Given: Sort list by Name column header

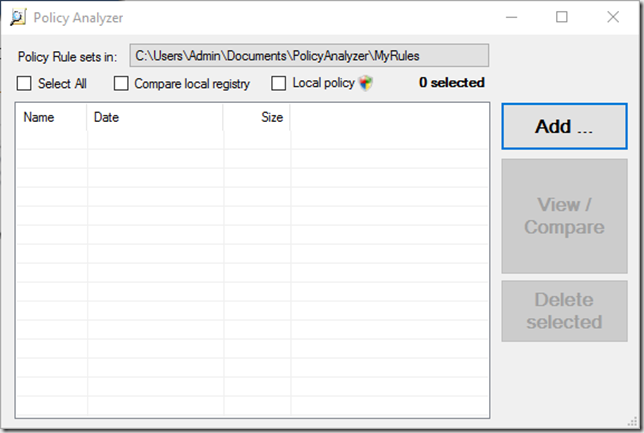Looking at the screenshot, I should [x=51, y=117].
